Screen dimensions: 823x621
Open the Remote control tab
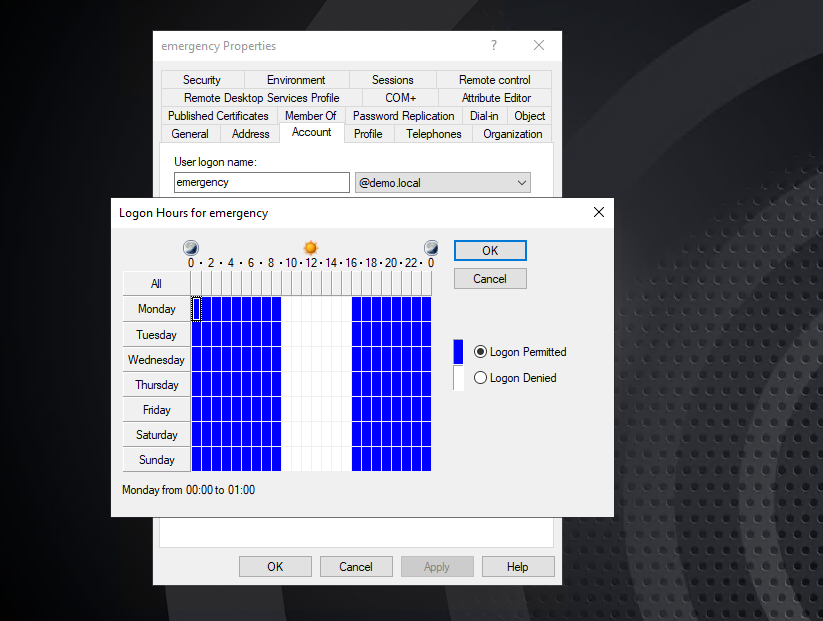pyautogui.click(x=494, y=80)
